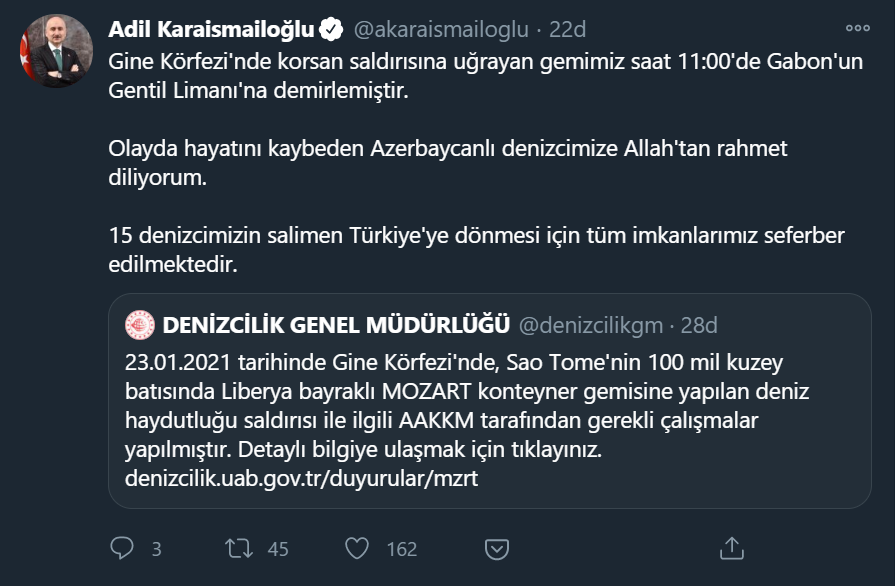Click the Retweet arrows icon
The width and height of the screenshot is (895, 586).
[x=239, y=548]
